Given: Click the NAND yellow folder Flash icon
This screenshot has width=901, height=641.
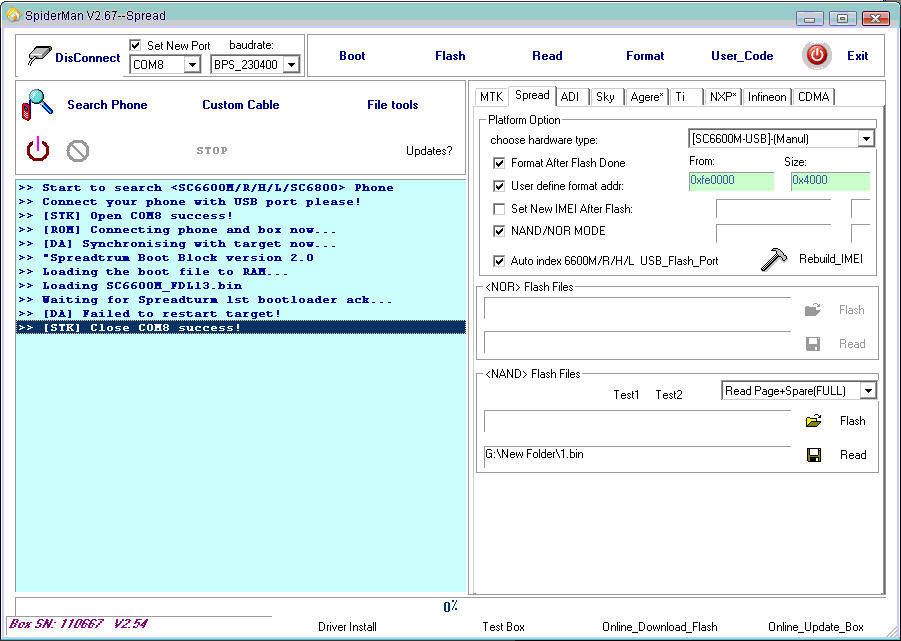Looking at the screenshot, I should tap(814, 421).
